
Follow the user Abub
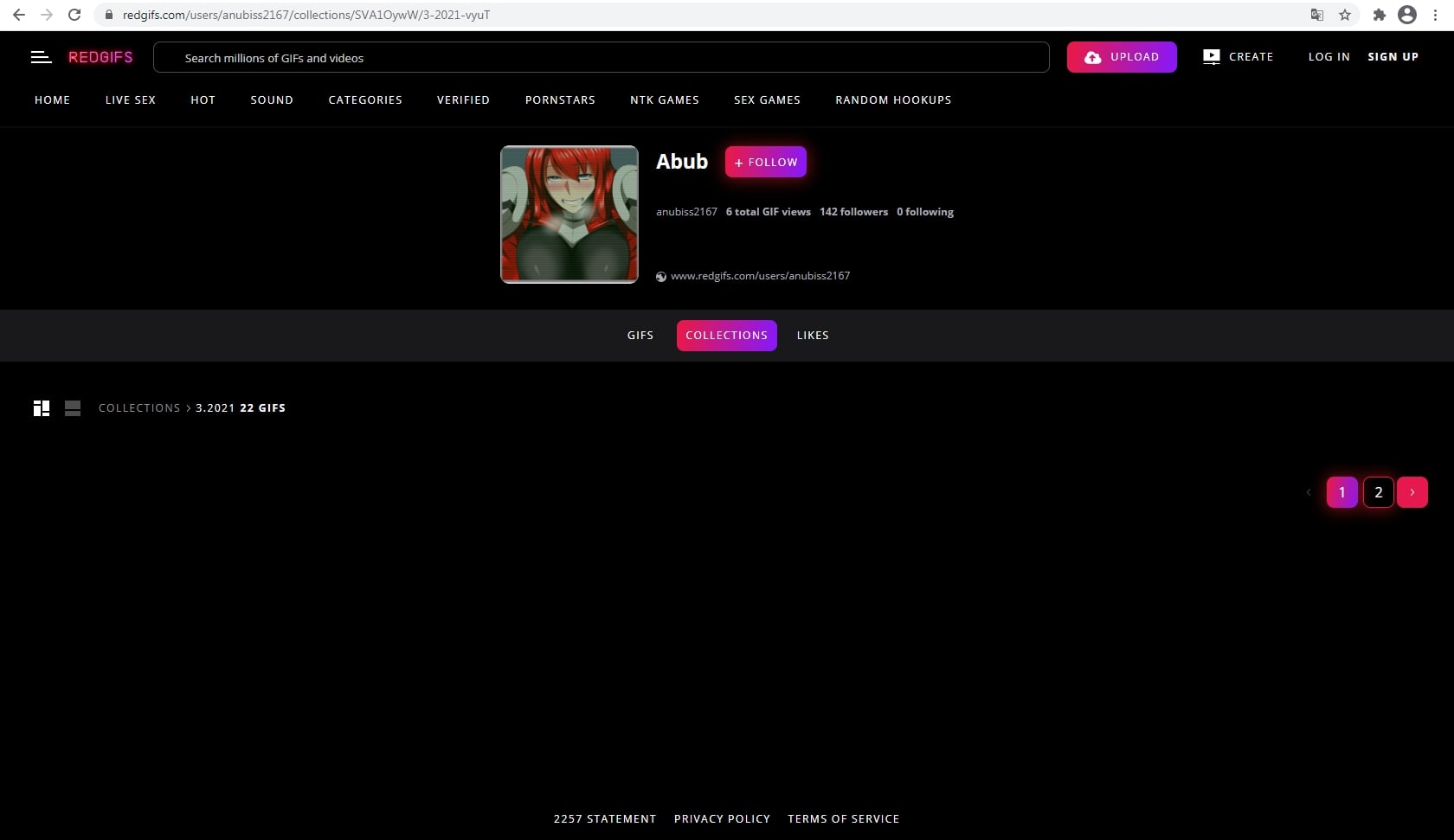click(766, 163)
